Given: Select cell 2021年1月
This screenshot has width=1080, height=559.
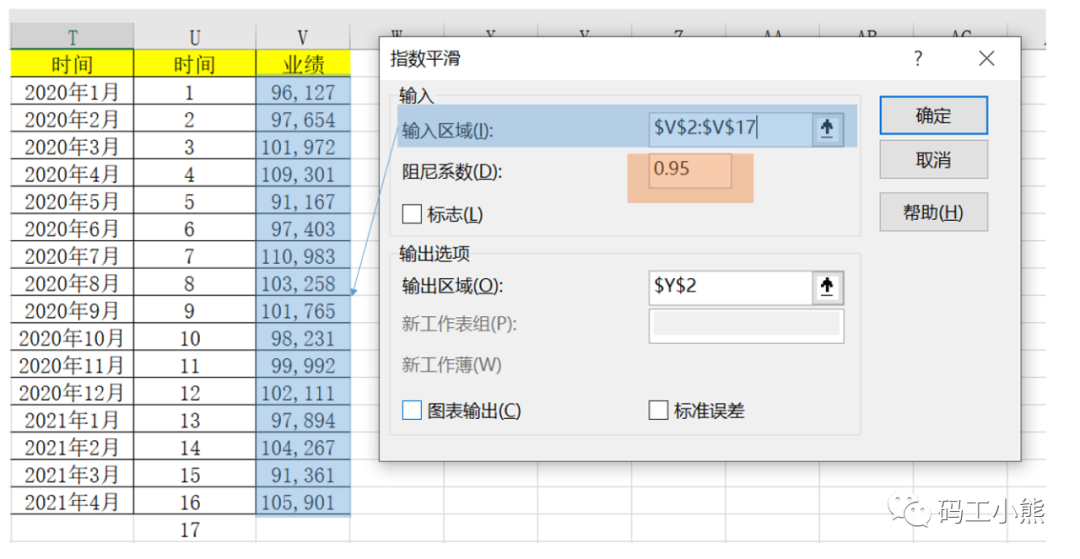Looking at the screenshot, I should click(x=72, y=420).
